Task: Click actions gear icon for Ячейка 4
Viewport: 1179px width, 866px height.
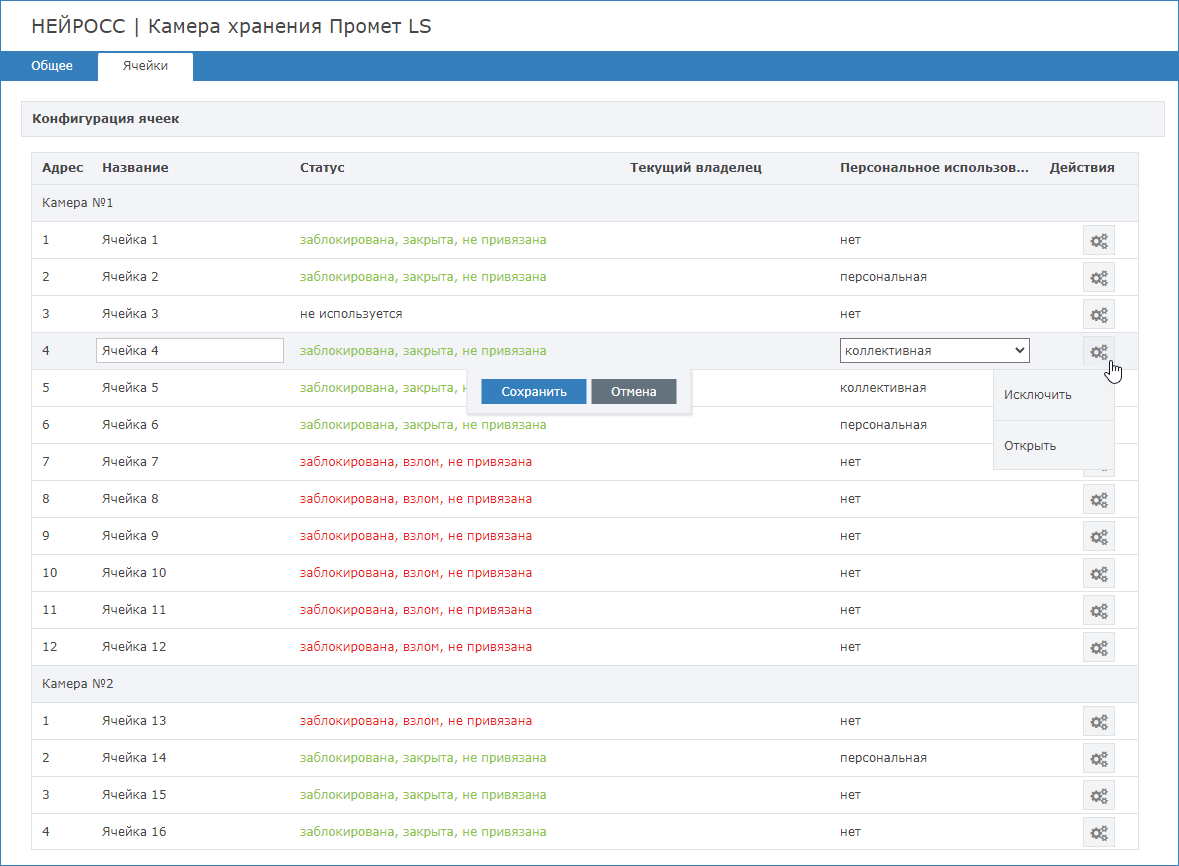Action: pyautogui.click(x=1098, y=351)
